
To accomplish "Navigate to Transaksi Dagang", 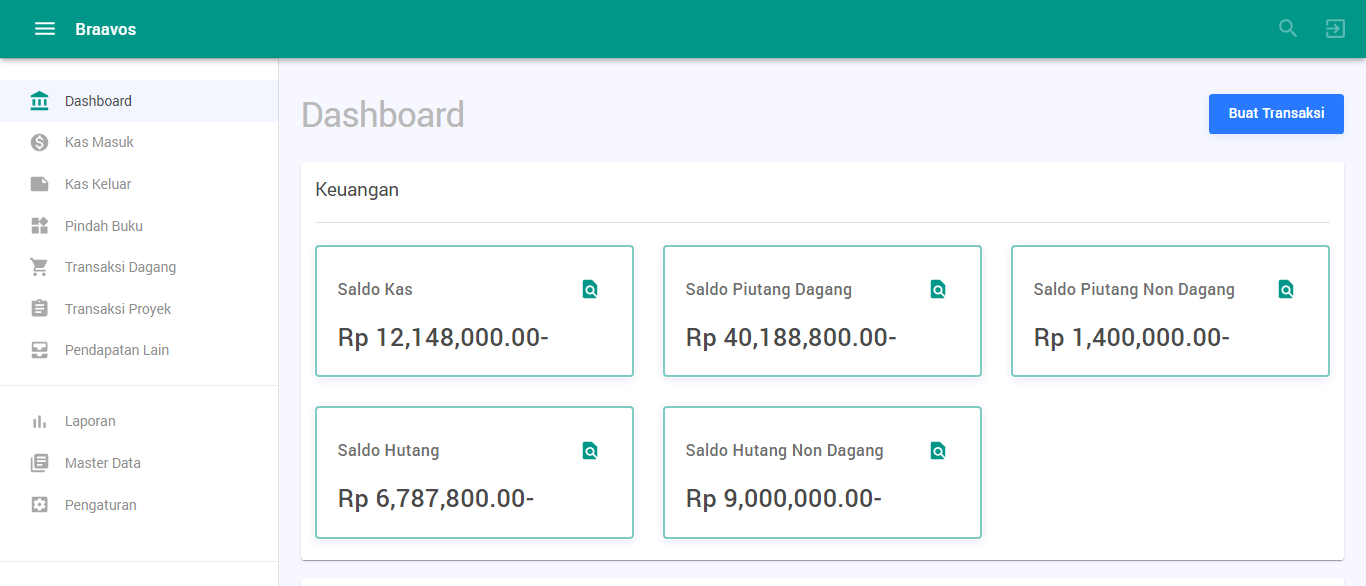I will (x=120, y=267).
